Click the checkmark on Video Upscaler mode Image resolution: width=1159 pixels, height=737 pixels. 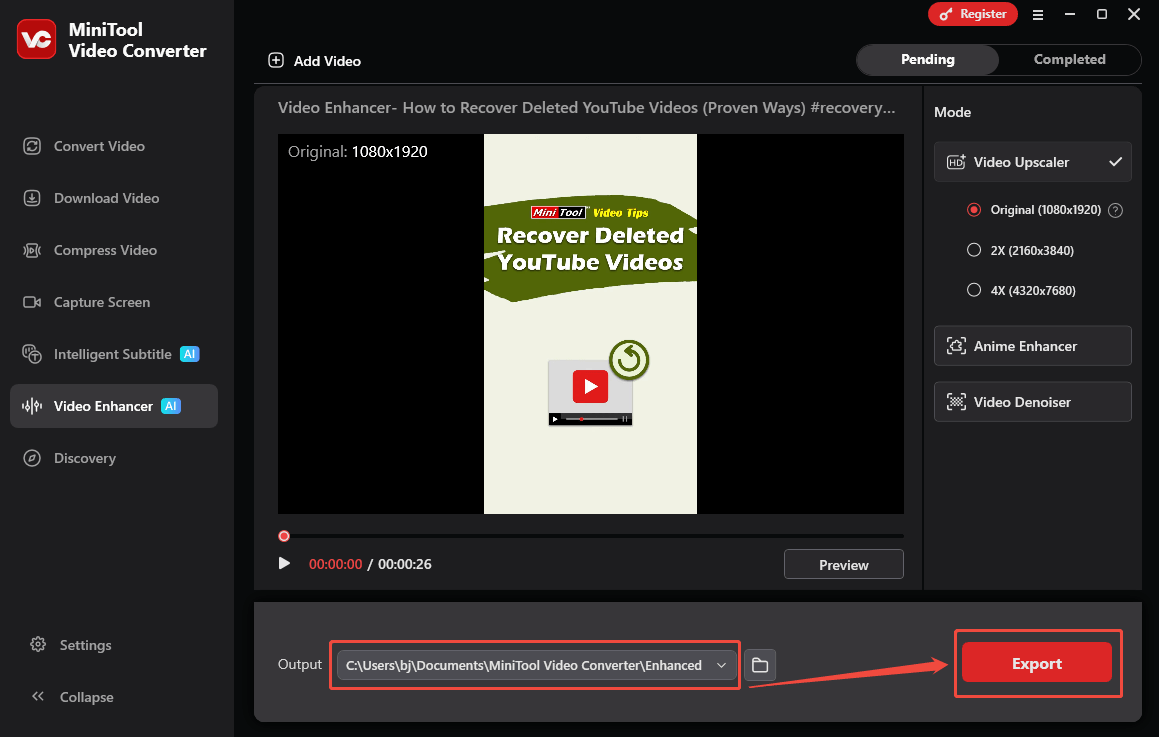1115,162
